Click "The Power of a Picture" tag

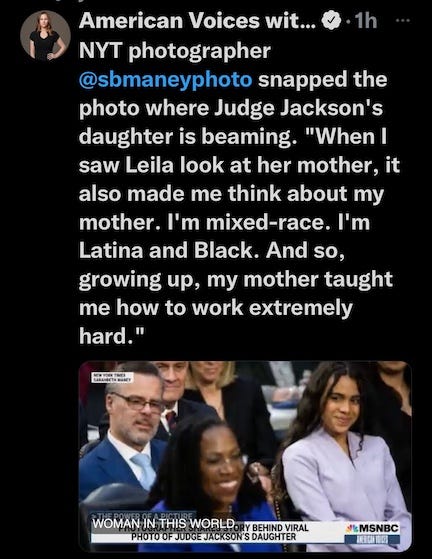pyautogui.click(x=143, y=516)
